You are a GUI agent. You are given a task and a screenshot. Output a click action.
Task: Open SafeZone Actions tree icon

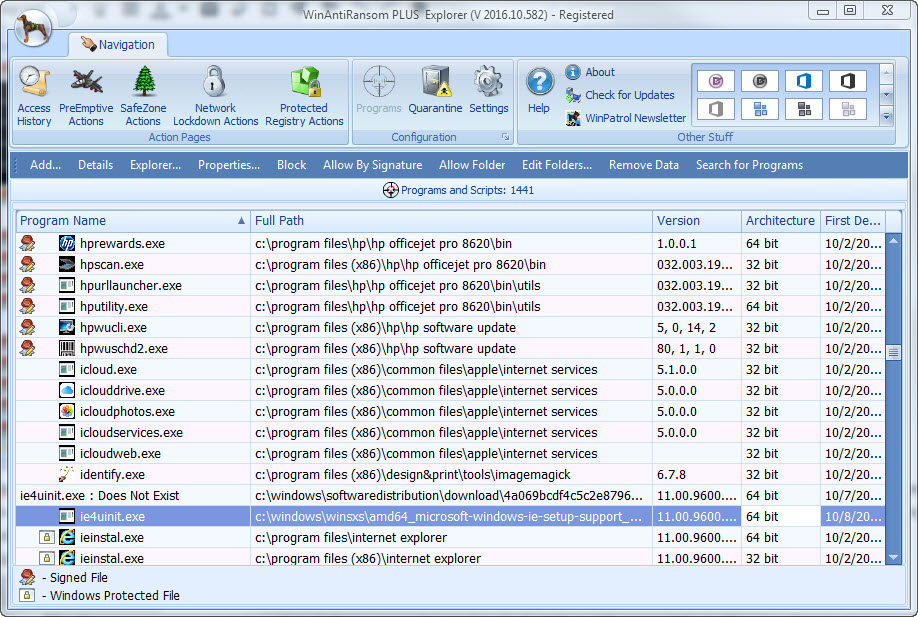click(144, 81)
